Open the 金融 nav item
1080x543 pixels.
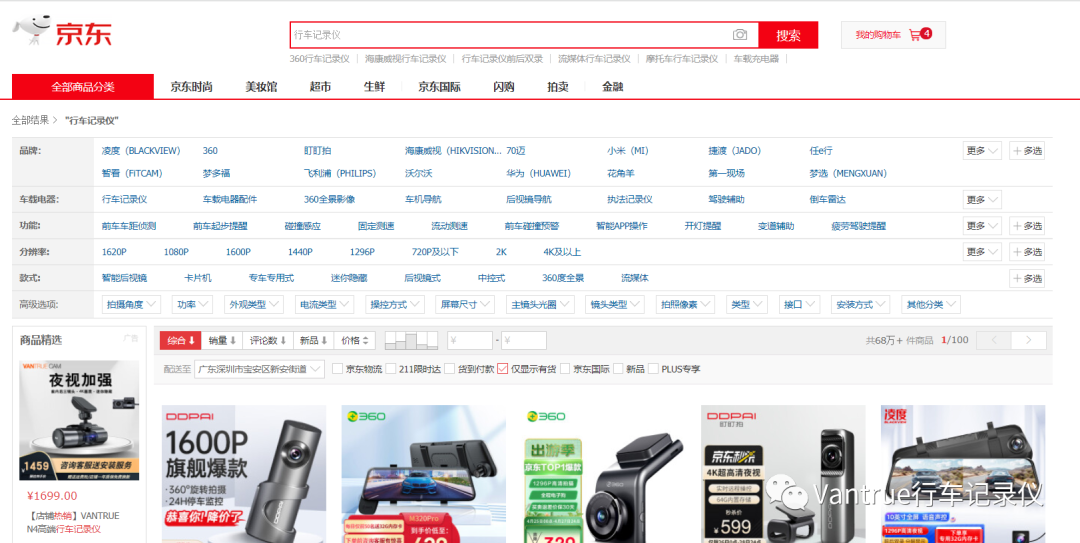612,87
